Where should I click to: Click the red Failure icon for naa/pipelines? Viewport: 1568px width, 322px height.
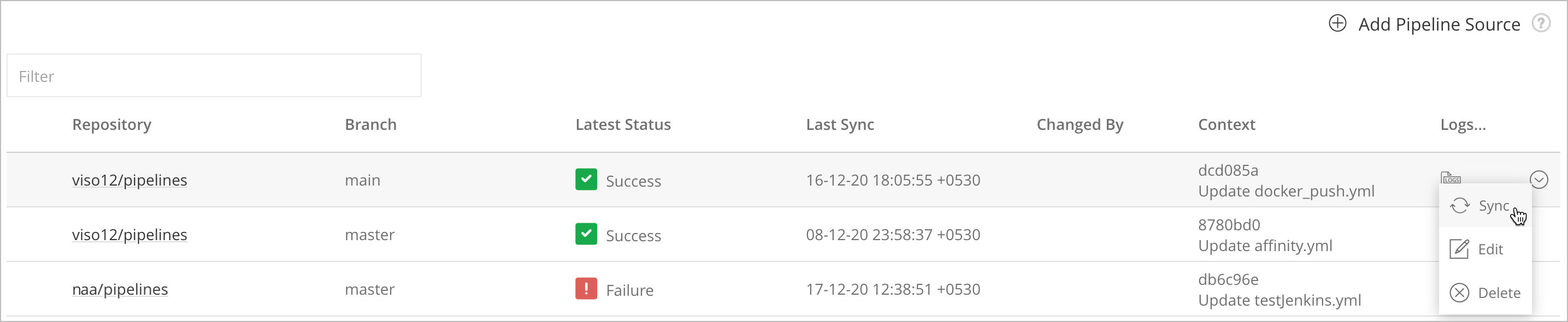pyautogui.click(x=586, y=289)
